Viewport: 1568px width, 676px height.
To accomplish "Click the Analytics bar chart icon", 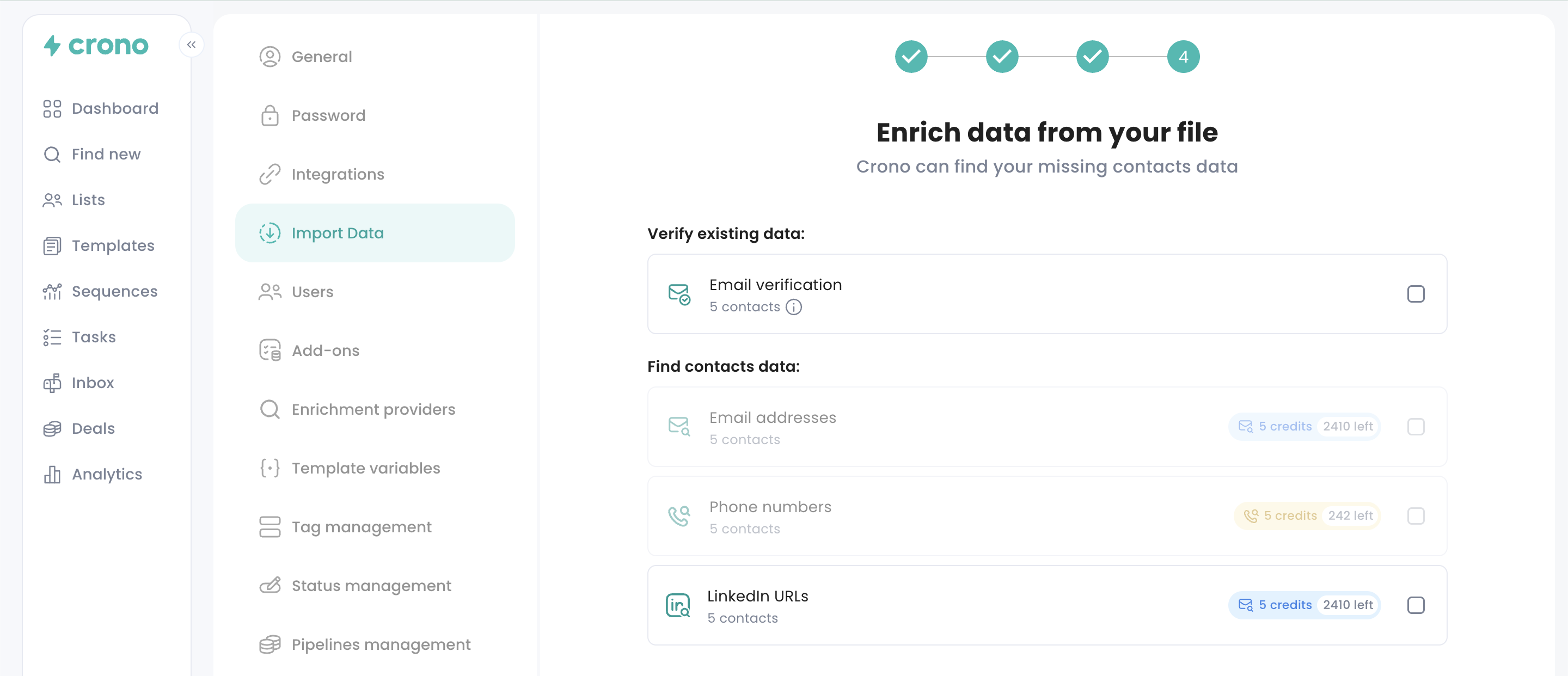I will (52, 474).
